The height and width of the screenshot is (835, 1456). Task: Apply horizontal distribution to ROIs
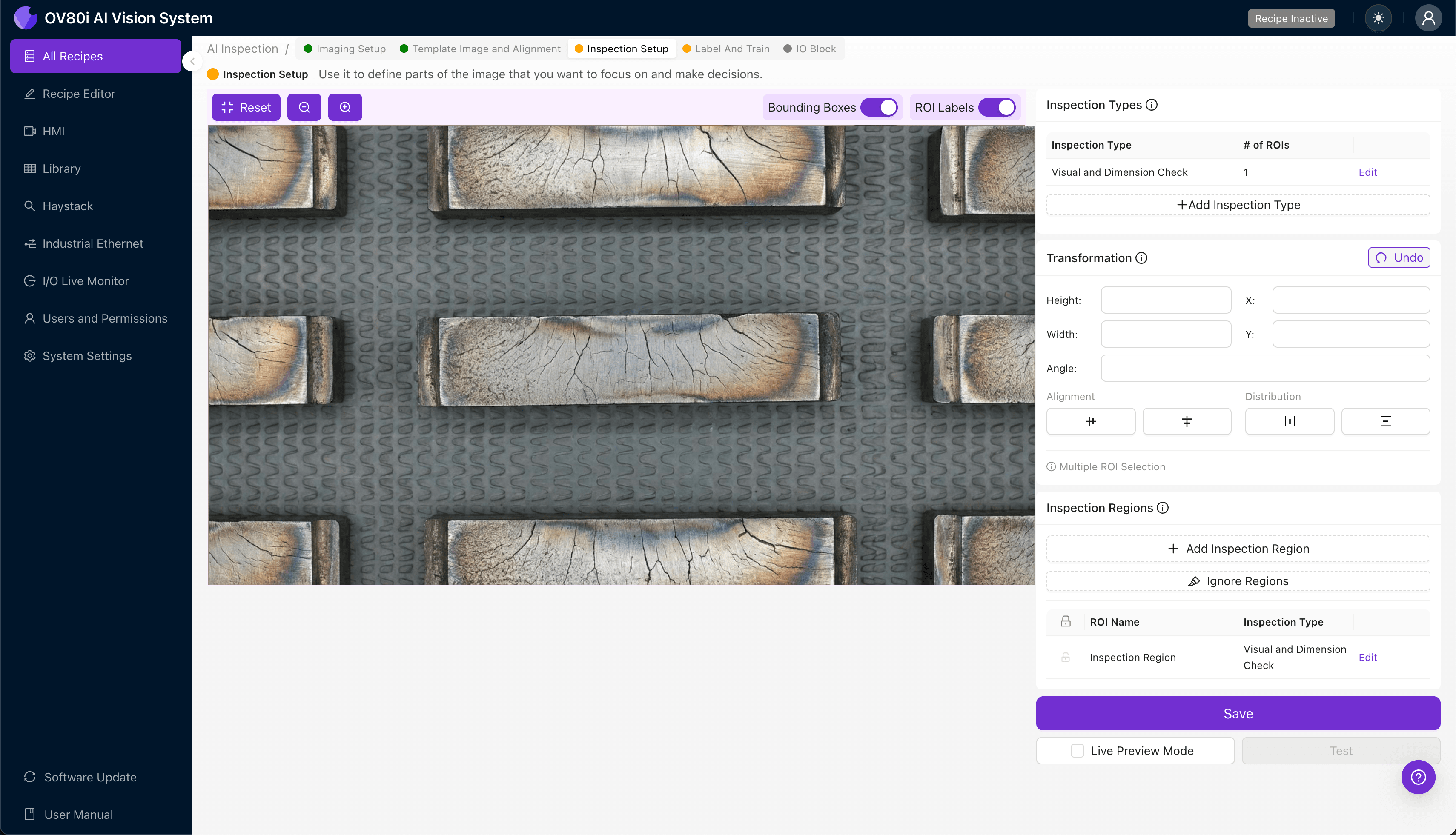[1290, 421]
